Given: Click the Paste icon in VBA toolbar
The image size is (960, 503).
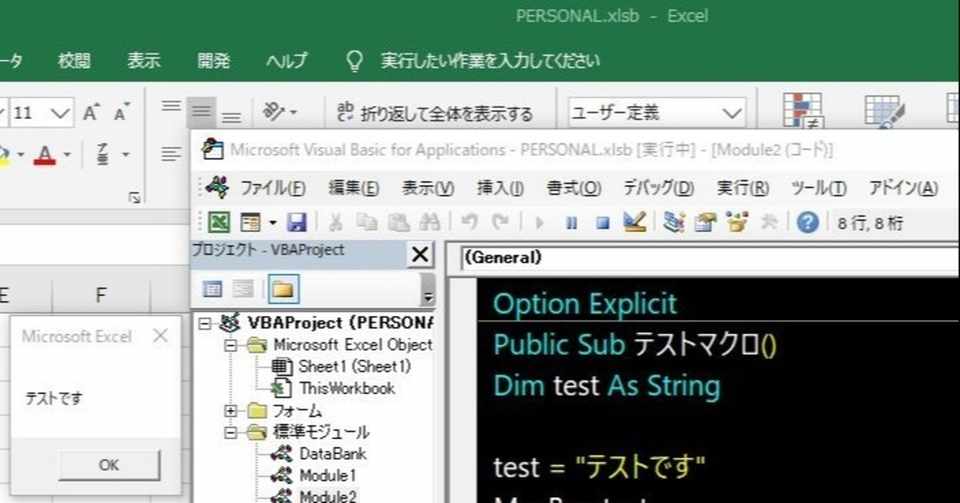Looking at the screenshot, I should point(399,222).
